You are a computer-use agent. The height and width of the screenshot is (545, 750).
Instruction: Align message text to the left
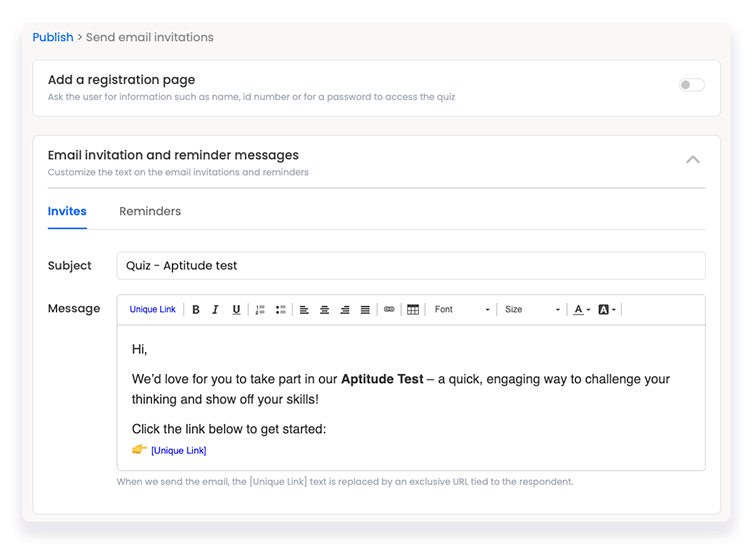tap(305, 310)
